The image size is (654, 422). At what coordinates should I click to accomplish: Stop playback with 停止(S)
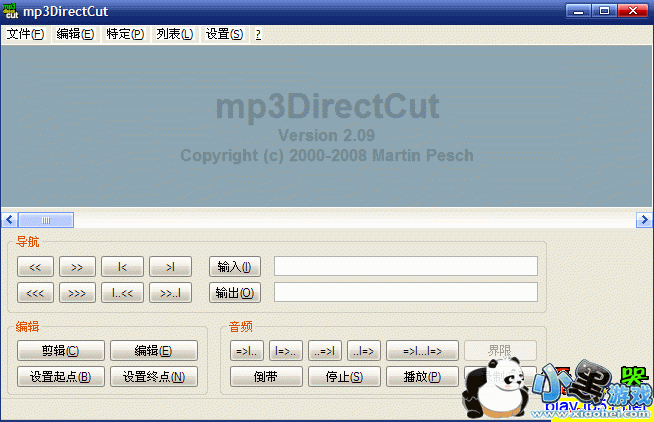click(x=345, y=377)
